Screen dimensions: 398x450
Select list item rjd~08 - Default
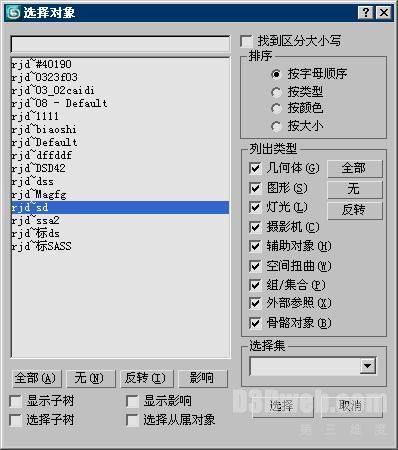(120, 103)
